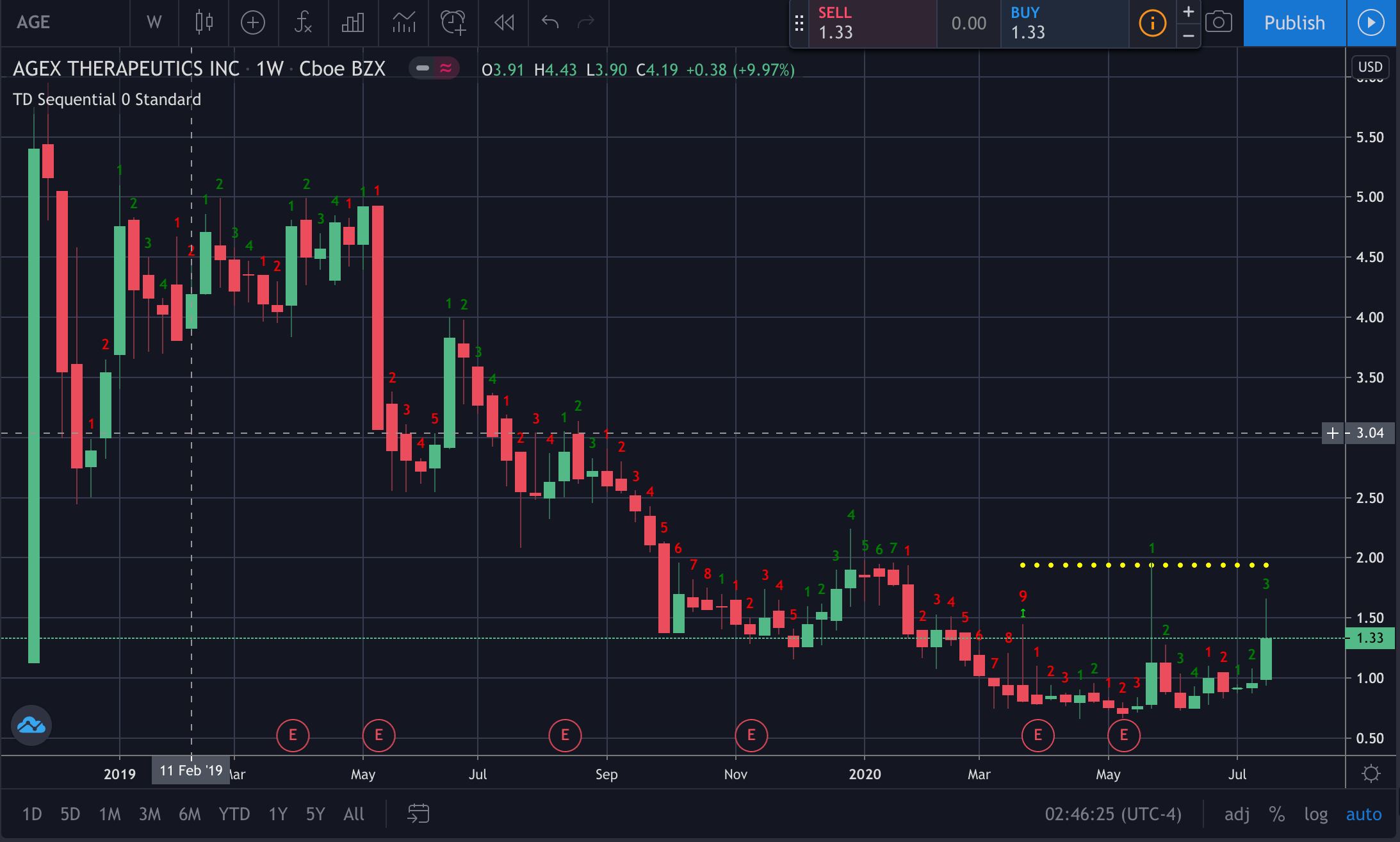1400x842 pixels.
Task: Create an alert with alarm clock icon
Action: [x=453, y=22]
